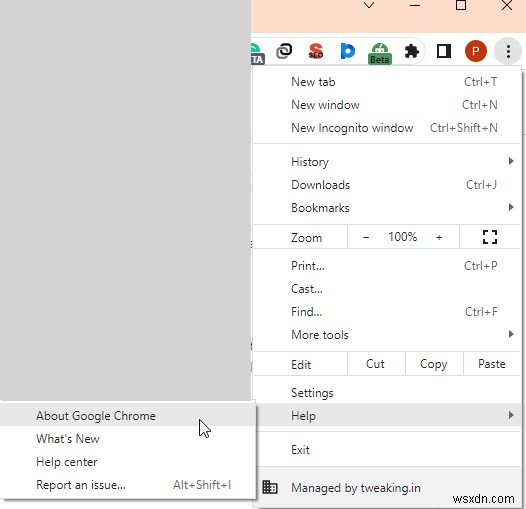This screenshot has width=526, height=509.
Task: Choose Report an issue... from submenu
Action: tap(127, 485)
